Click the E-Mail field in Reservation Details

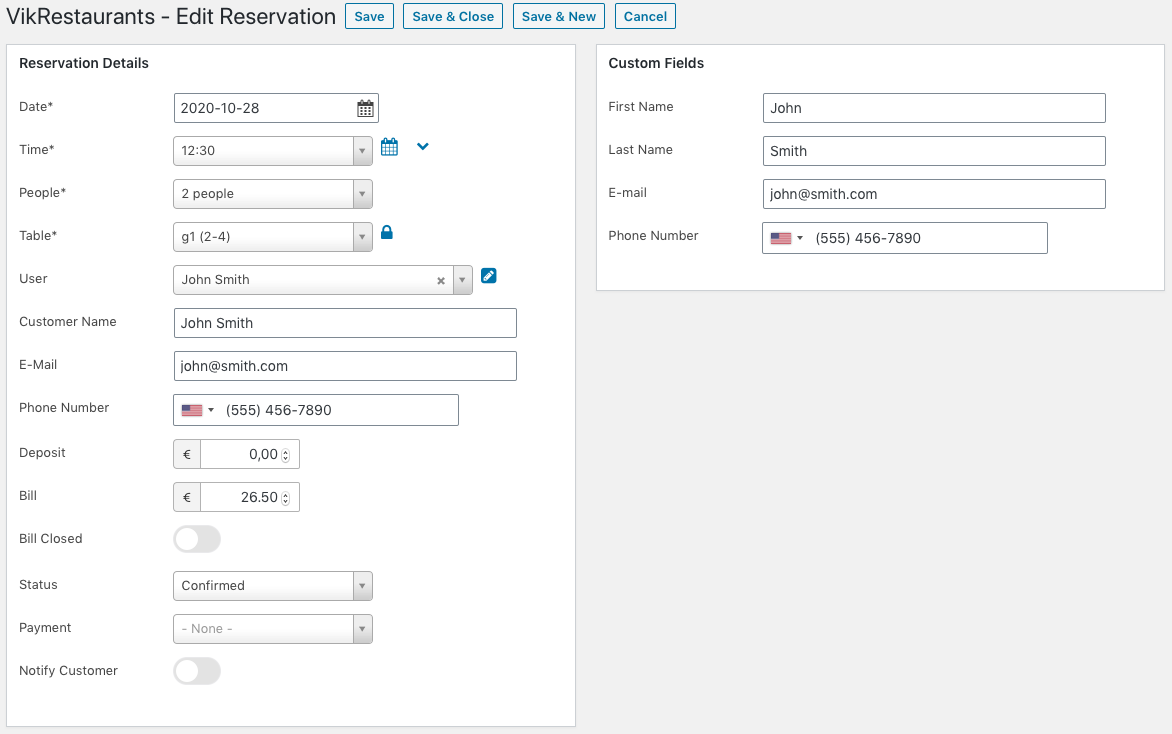click(345, 366)
